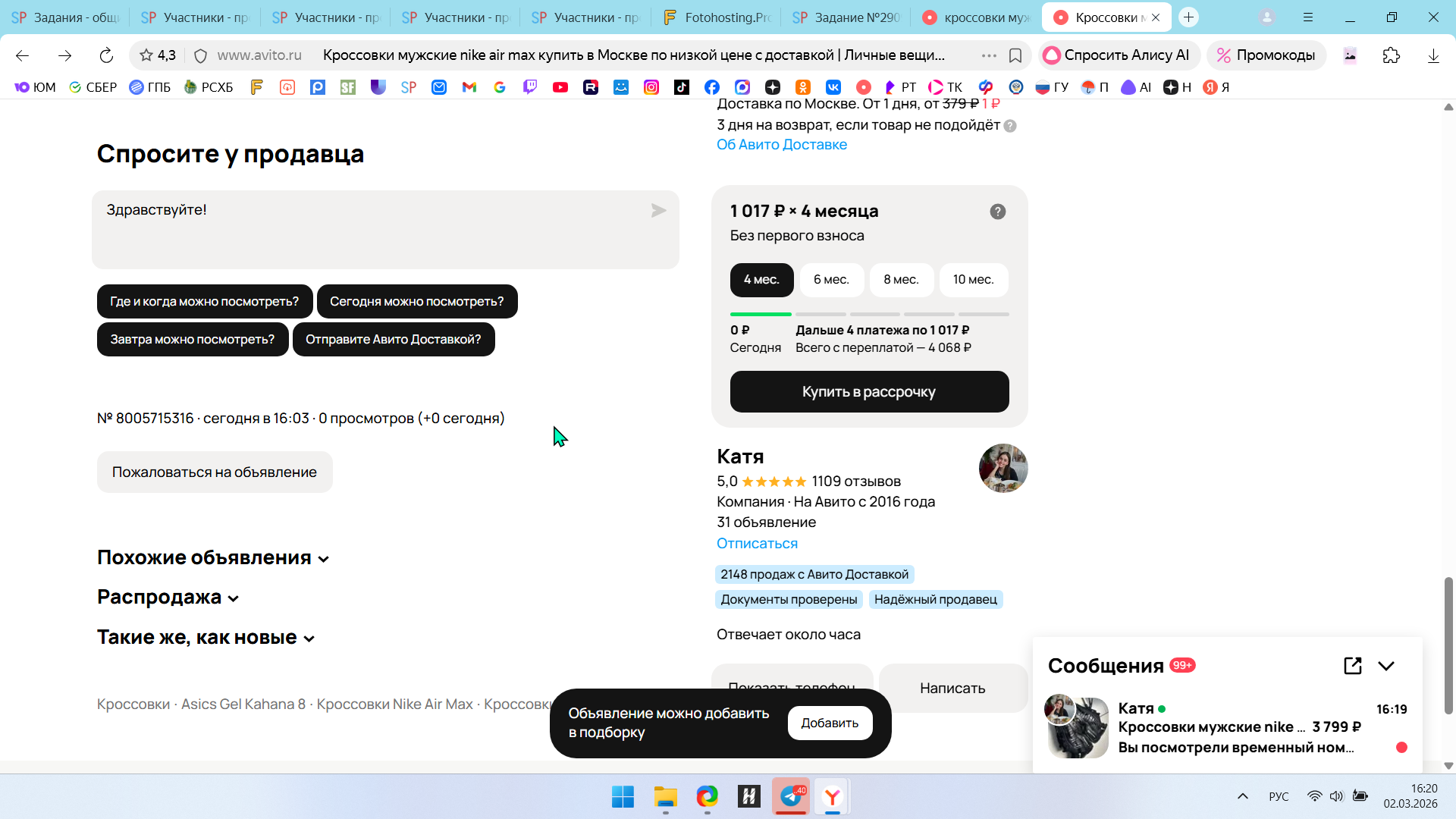Collapse the Сообщения panel chevron

[x=1386, y=666]
